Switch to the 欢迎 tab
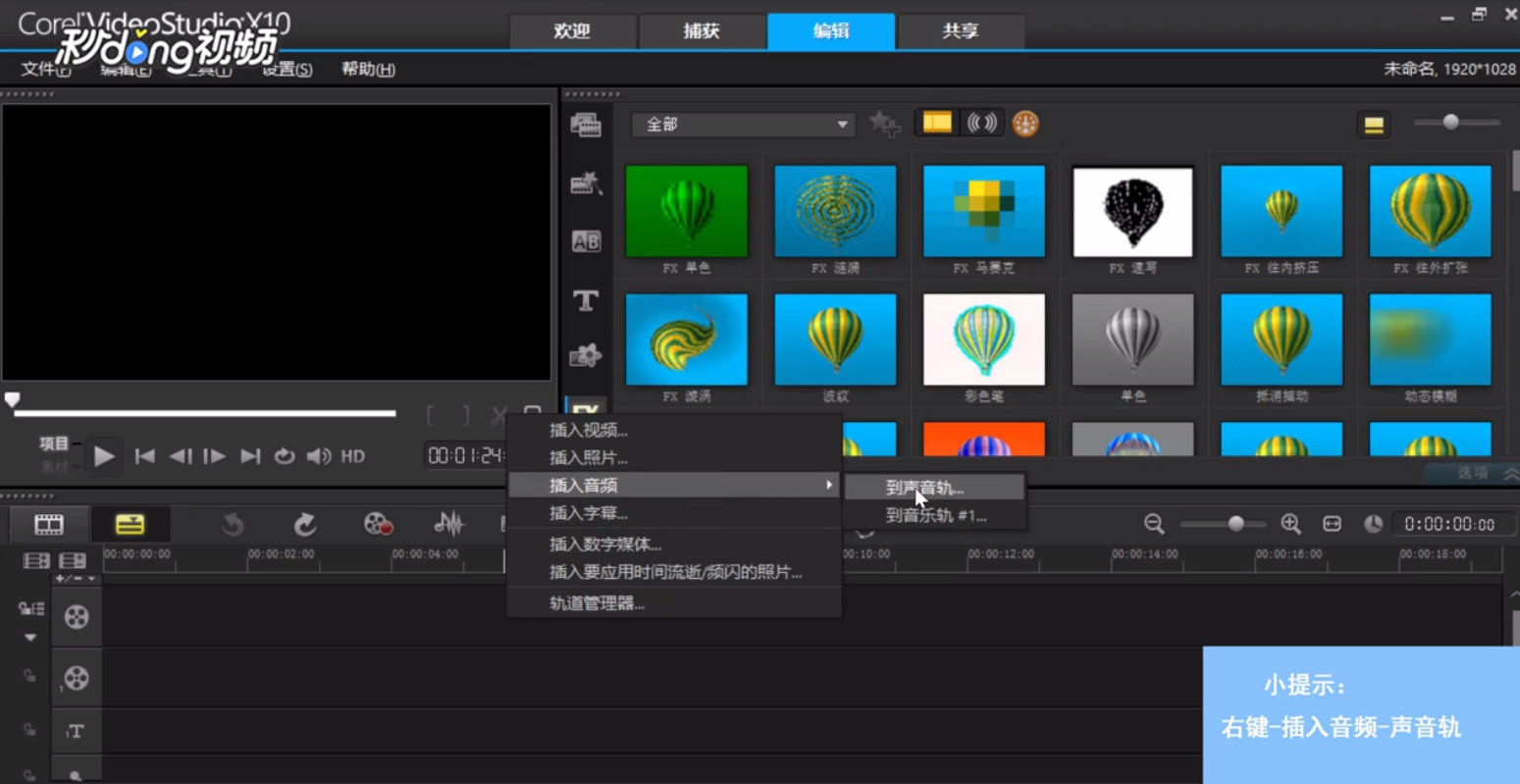1520x784 pixels. [x=572, y=31]
